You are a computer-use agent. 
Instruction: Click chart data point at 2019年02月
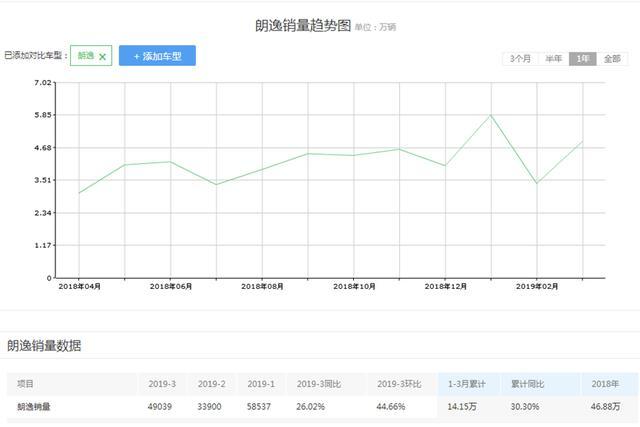[537, 183]
